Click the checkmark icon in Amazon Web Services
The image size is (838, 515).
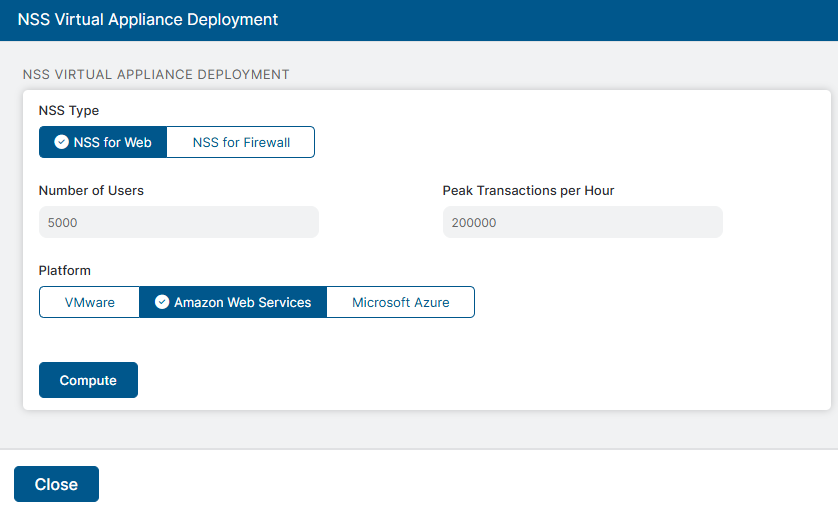tap(162, 302)
